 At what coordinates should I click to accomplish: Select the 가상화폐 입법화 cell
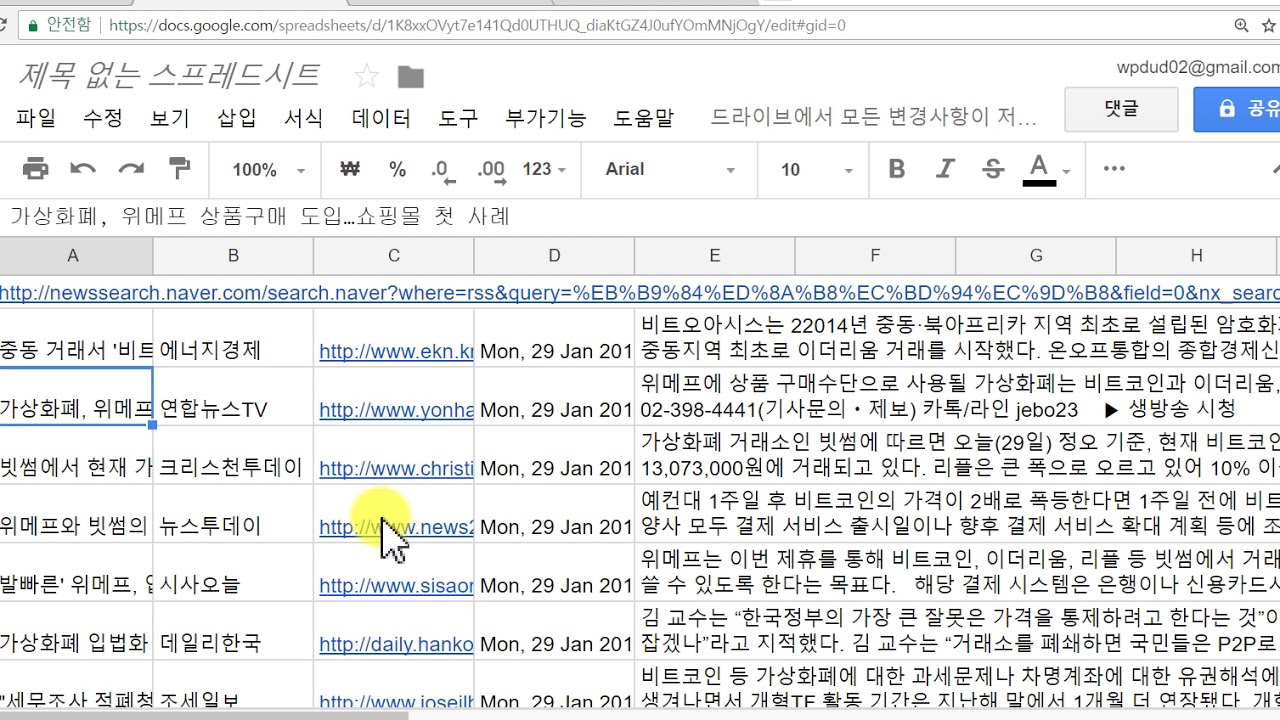click(76, 631)
